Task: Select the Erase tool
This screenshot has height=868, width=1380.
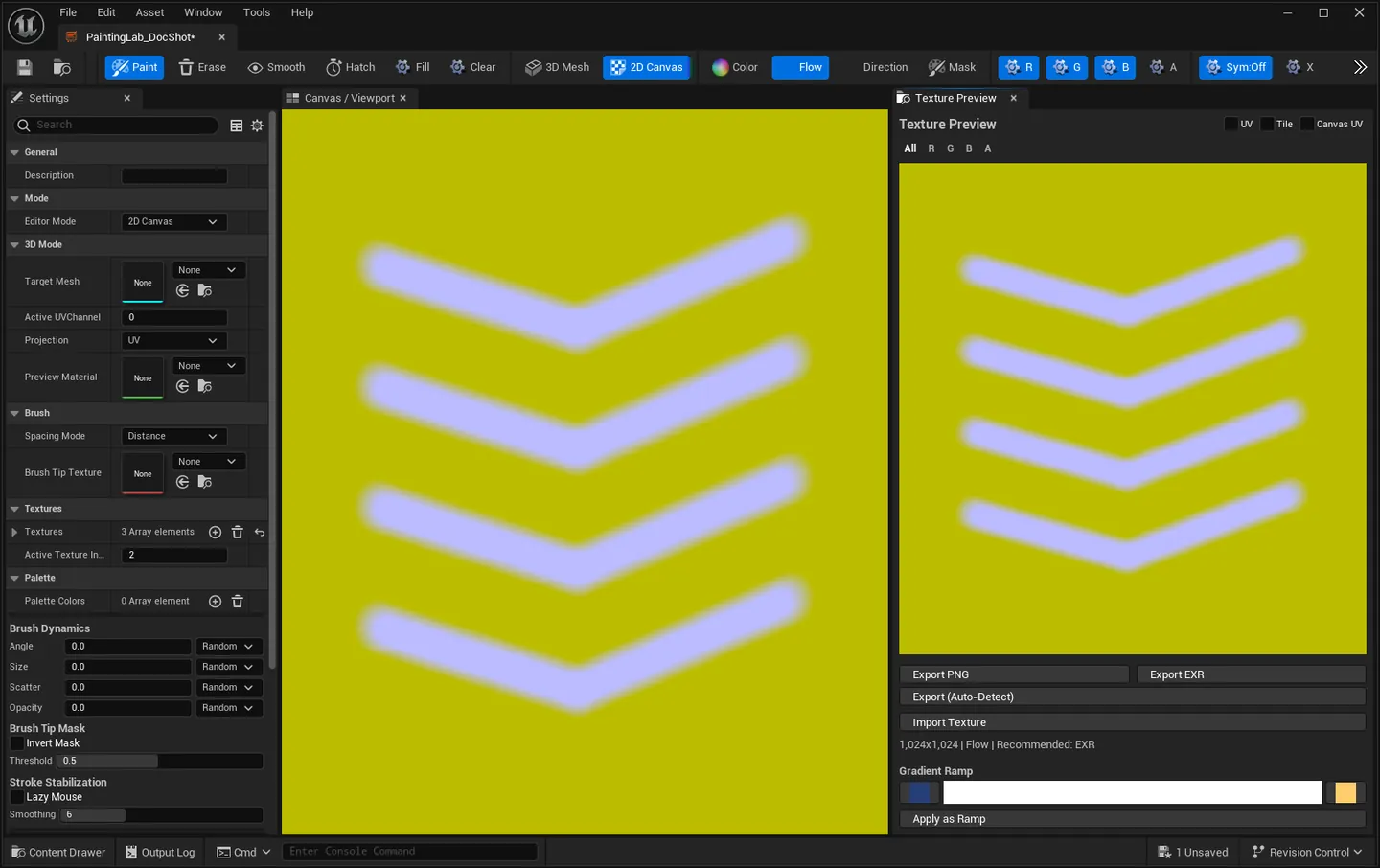Action: pos(202,67)
